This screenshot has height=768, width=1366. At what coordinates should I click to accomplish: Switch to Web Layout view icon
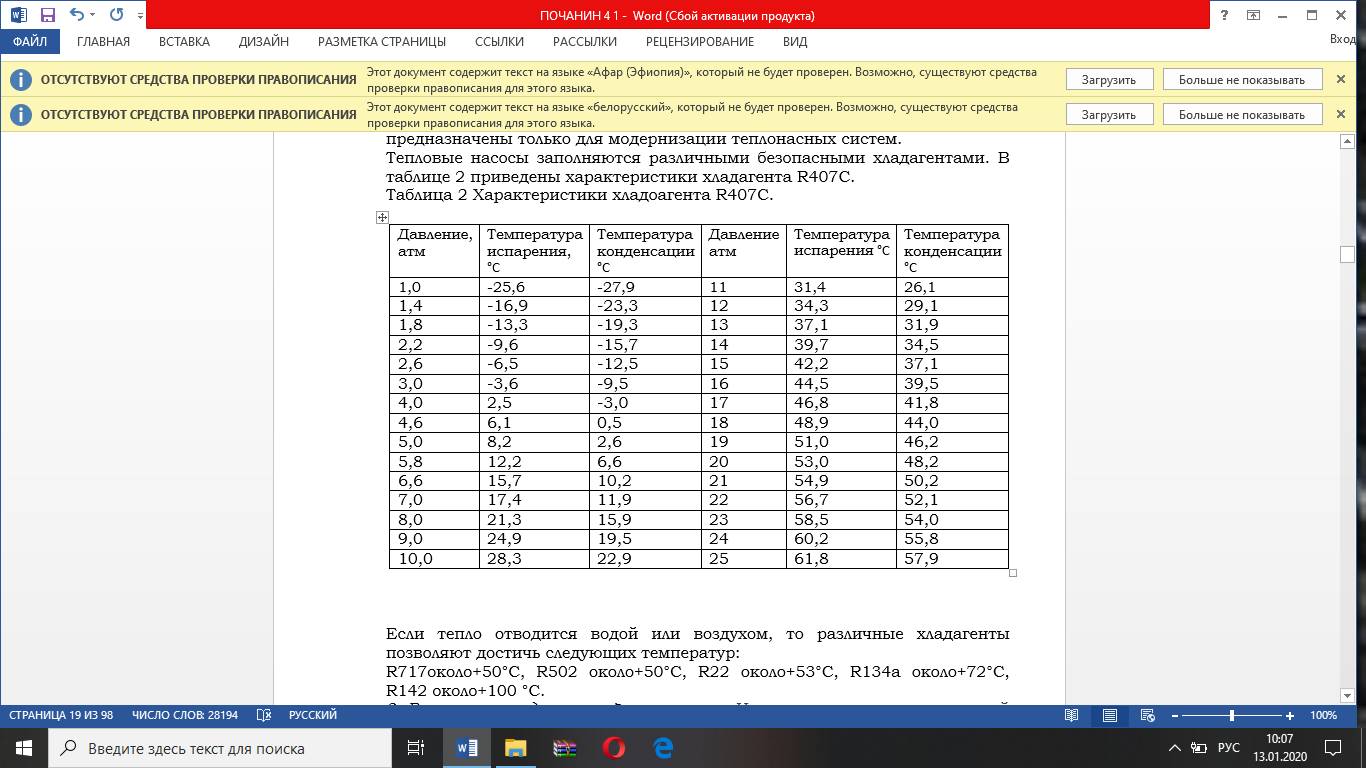click(x=1148, y=715)
